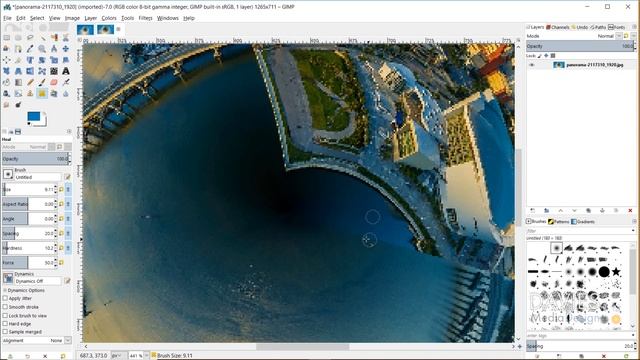The image size is (640, 360).
Task: Click the horizontal canvas scrollbar
Action: (302, 347)
